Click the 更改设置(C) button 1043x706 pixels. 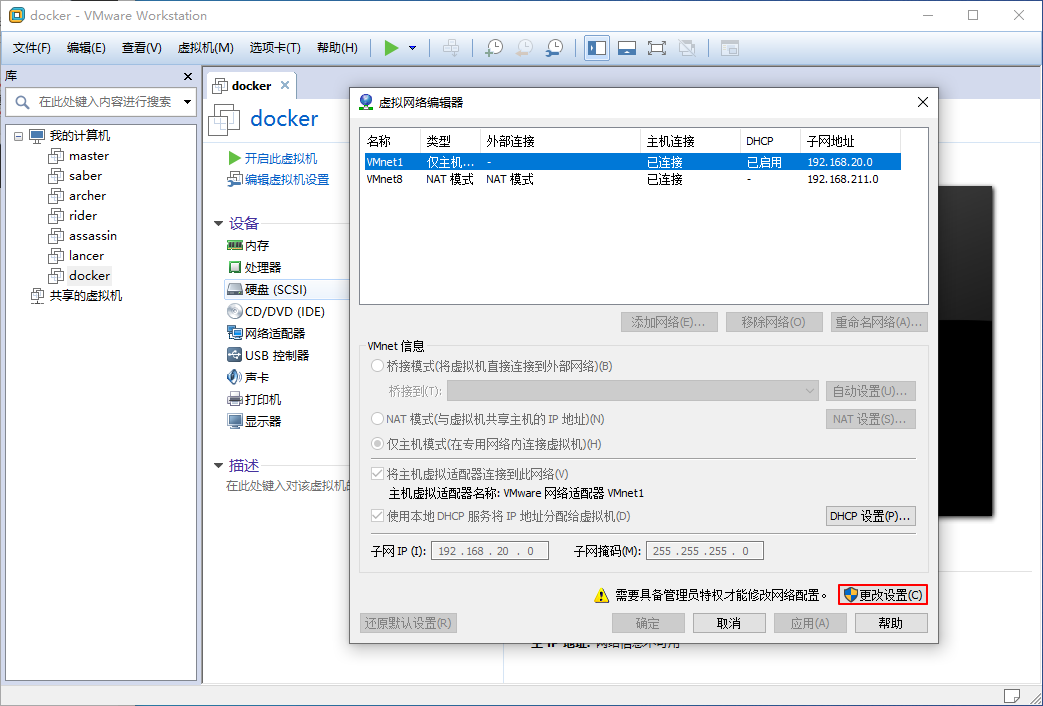point(882,594)
